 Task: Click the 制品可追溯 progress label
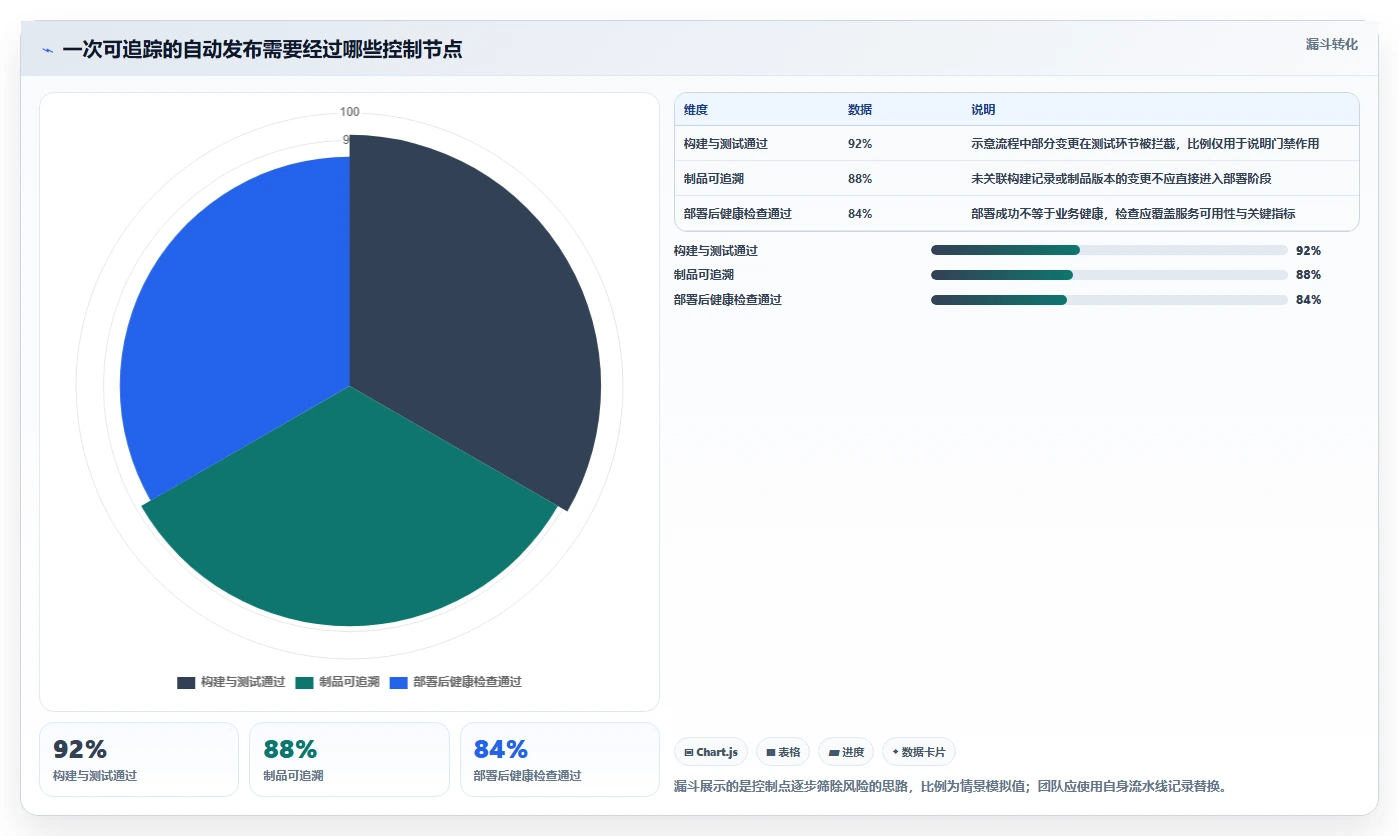tap(704, 275)
